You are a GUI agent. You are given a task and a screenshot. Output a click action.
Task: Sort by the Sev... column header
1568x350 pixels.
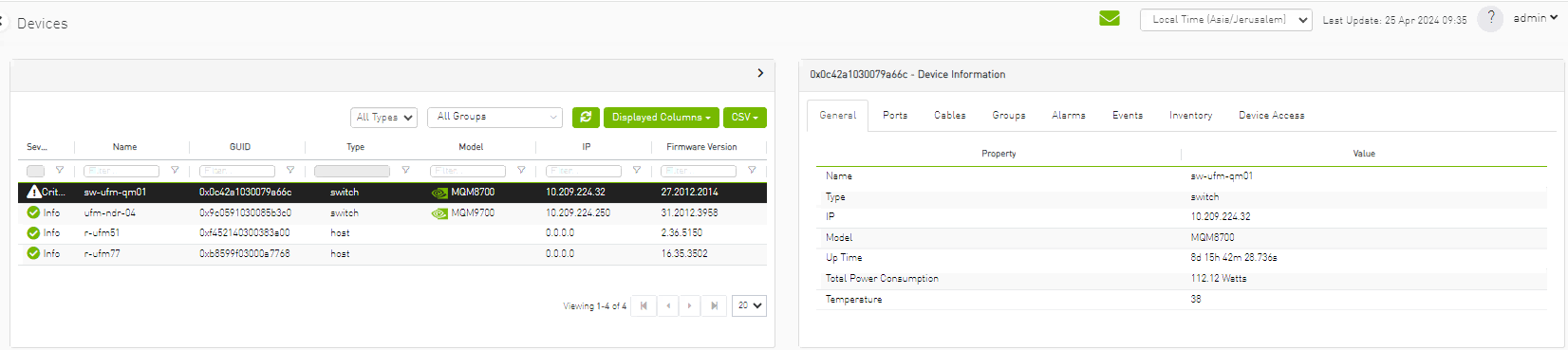click(x=37, y=147)
